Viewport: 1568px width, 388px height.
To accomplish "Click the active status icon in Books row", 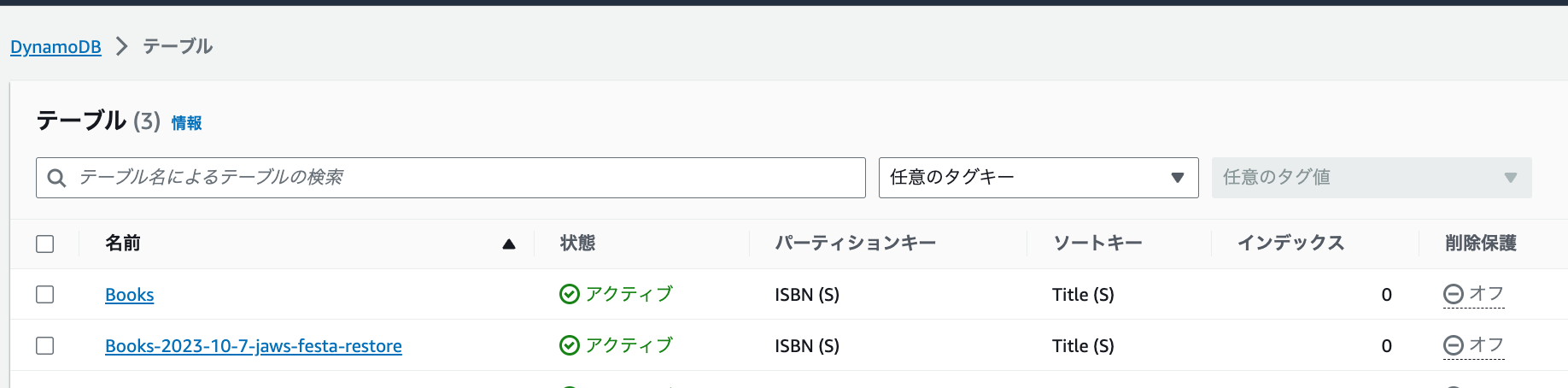I will tap(569, 294).
